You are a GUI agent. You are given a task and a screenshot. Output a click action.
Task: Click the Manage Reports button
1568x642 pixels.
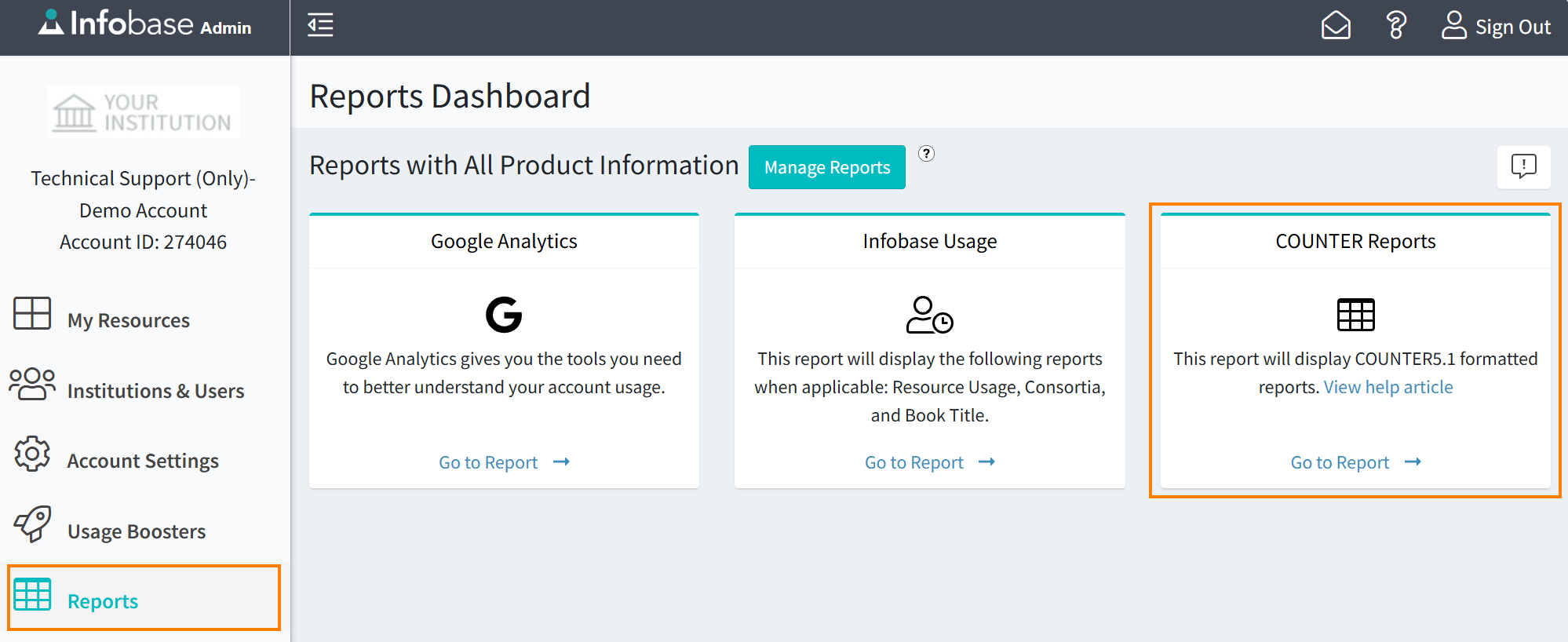(x=827, y=167)
